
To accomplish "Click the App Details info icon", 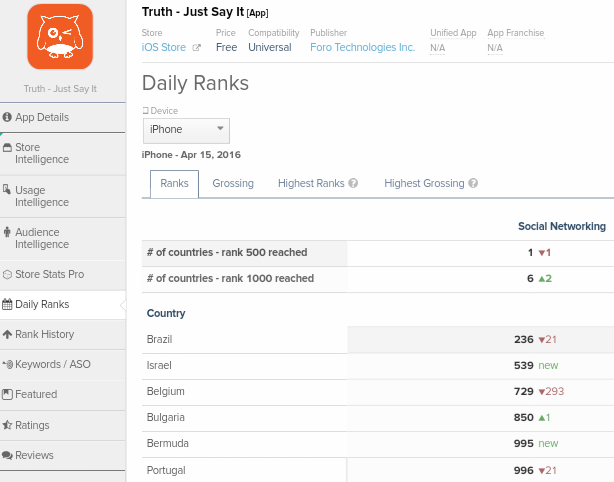I will pos(7,117).
